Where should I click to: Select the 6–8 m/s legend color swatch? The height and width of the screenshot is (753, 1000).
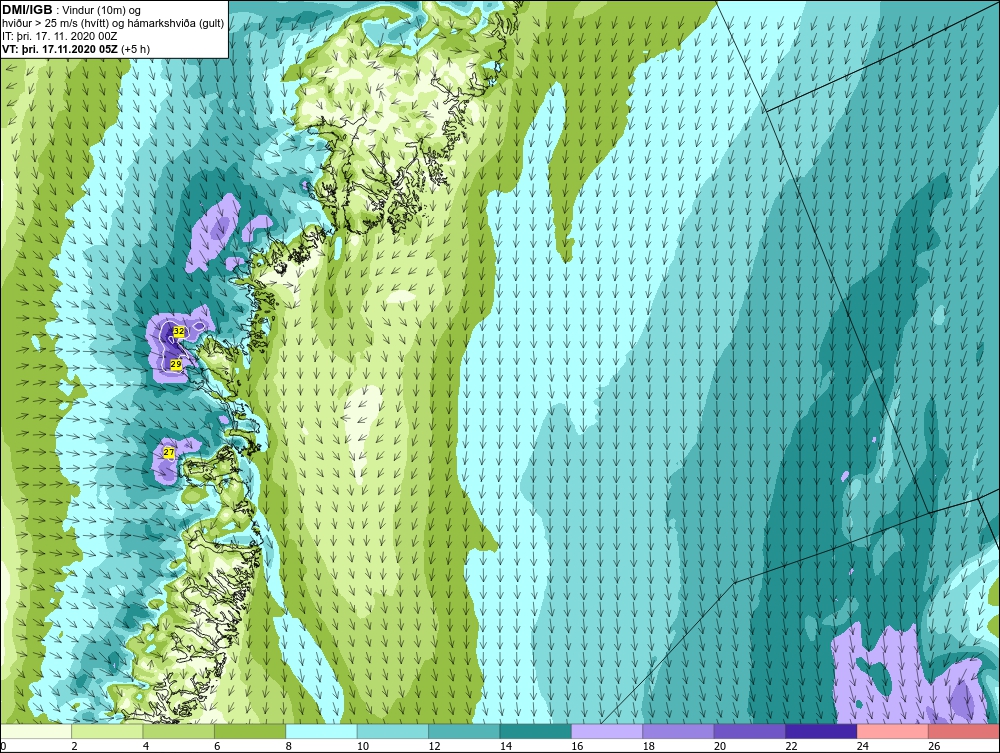[250, 731]
